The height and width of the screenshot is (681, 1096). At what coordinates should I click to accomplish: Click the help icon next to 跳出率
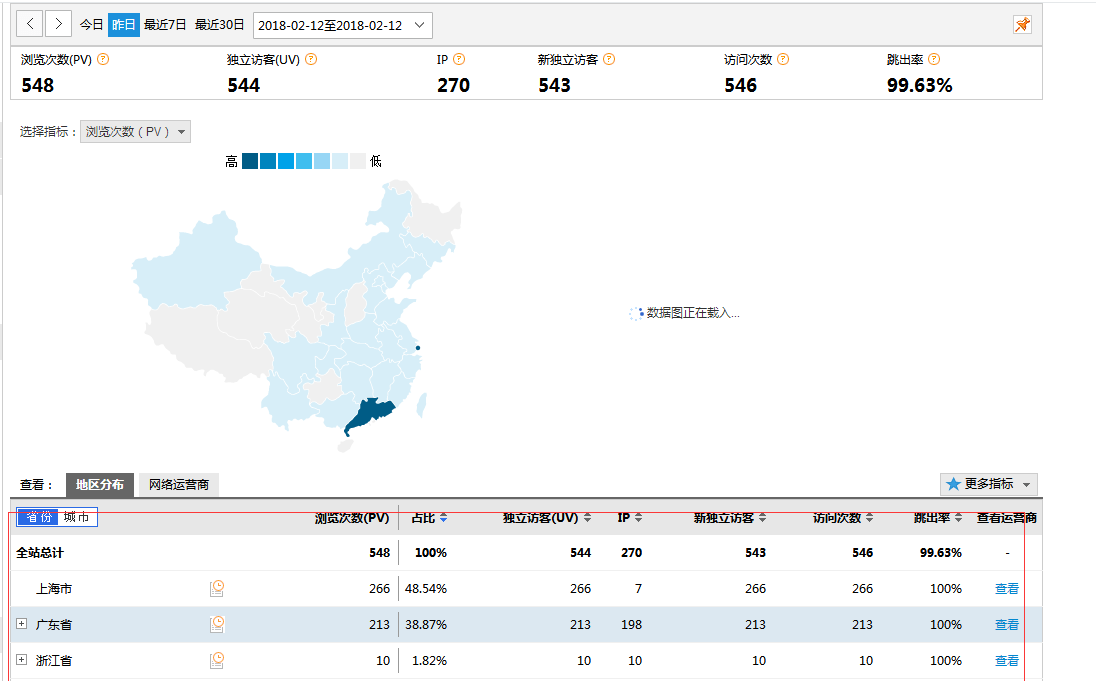[933, 59]
